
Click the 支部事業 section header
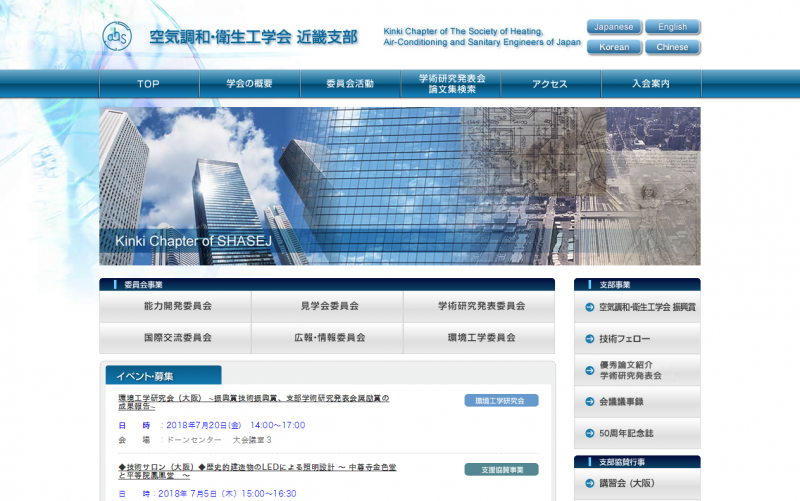click(x=637, y=284)
